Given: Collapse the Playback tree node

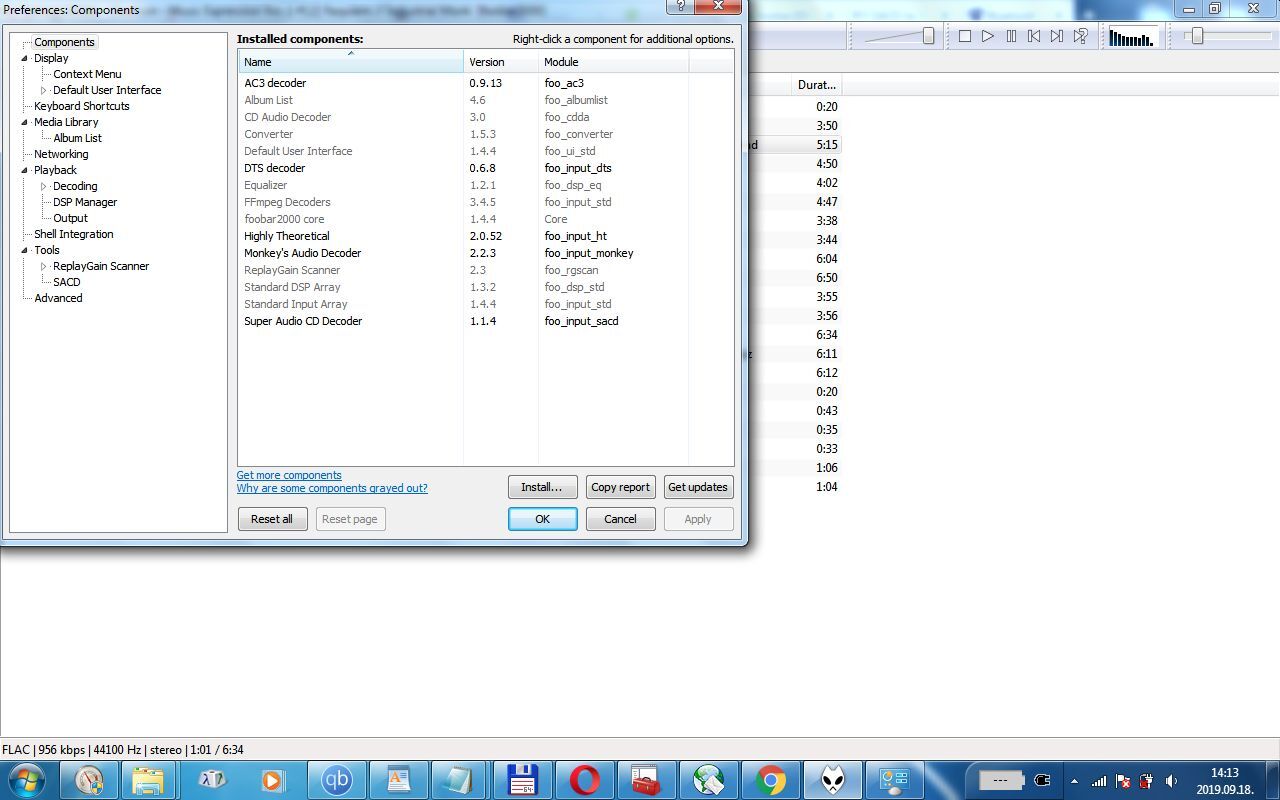Looking at the screenshot, I should point(25,170).
